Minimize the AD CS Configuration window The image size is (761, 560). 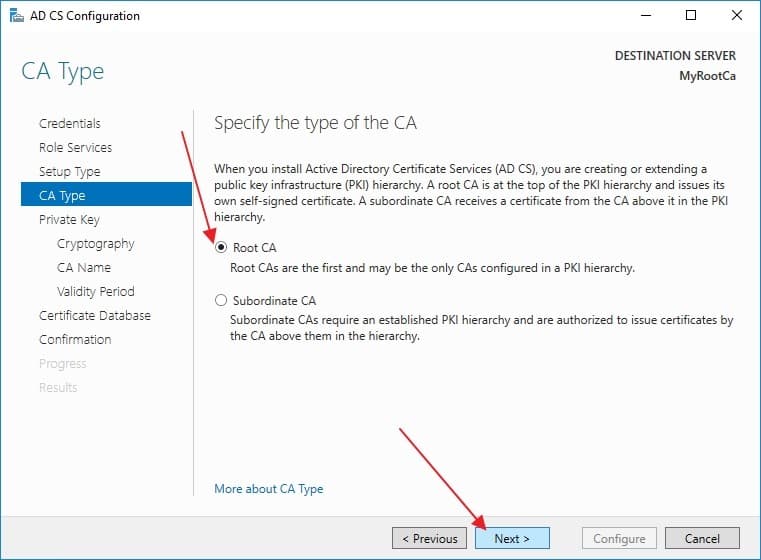646,16
